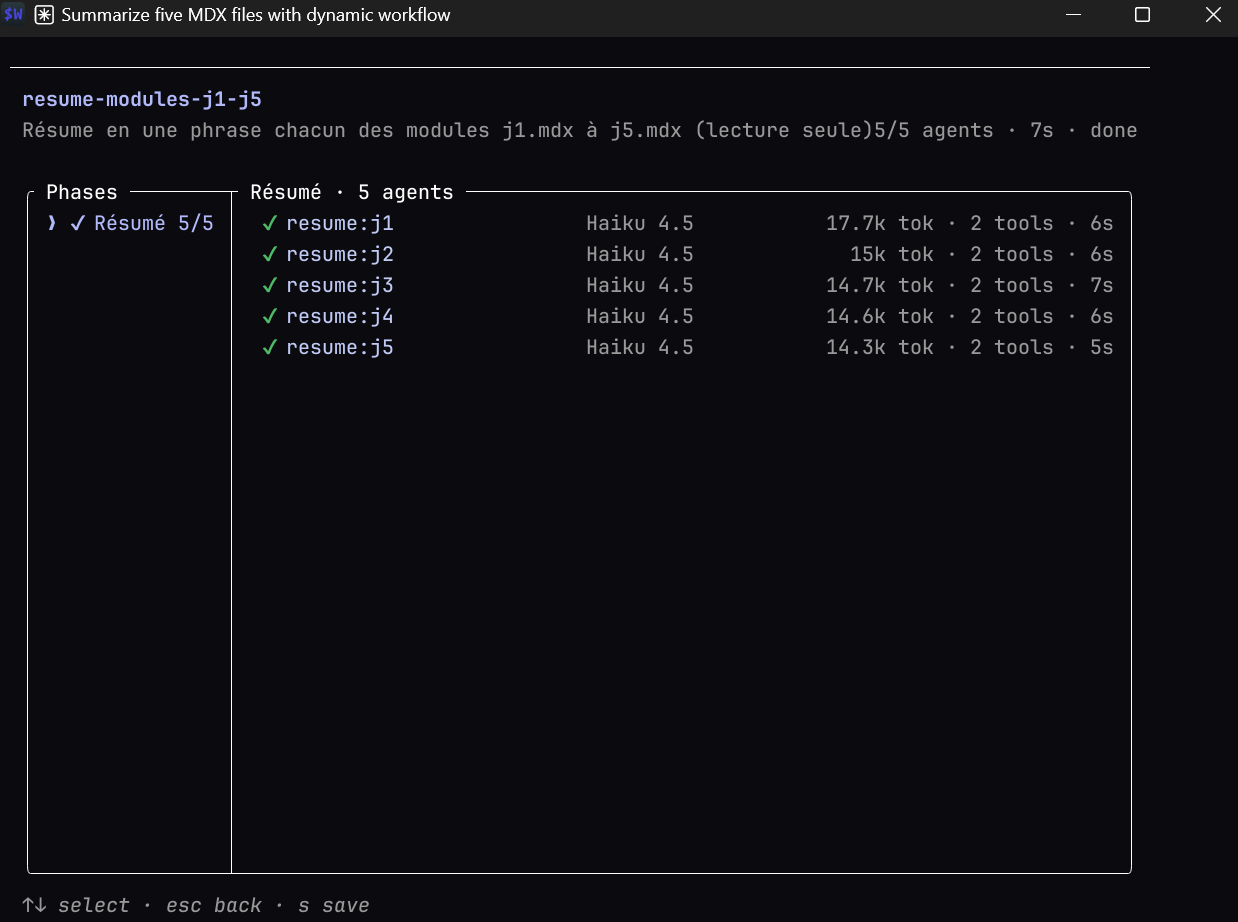Click Haiku 4.5 model on resume:j2 row
This screenshot has height=922, width=1238.
click(640, 254)
